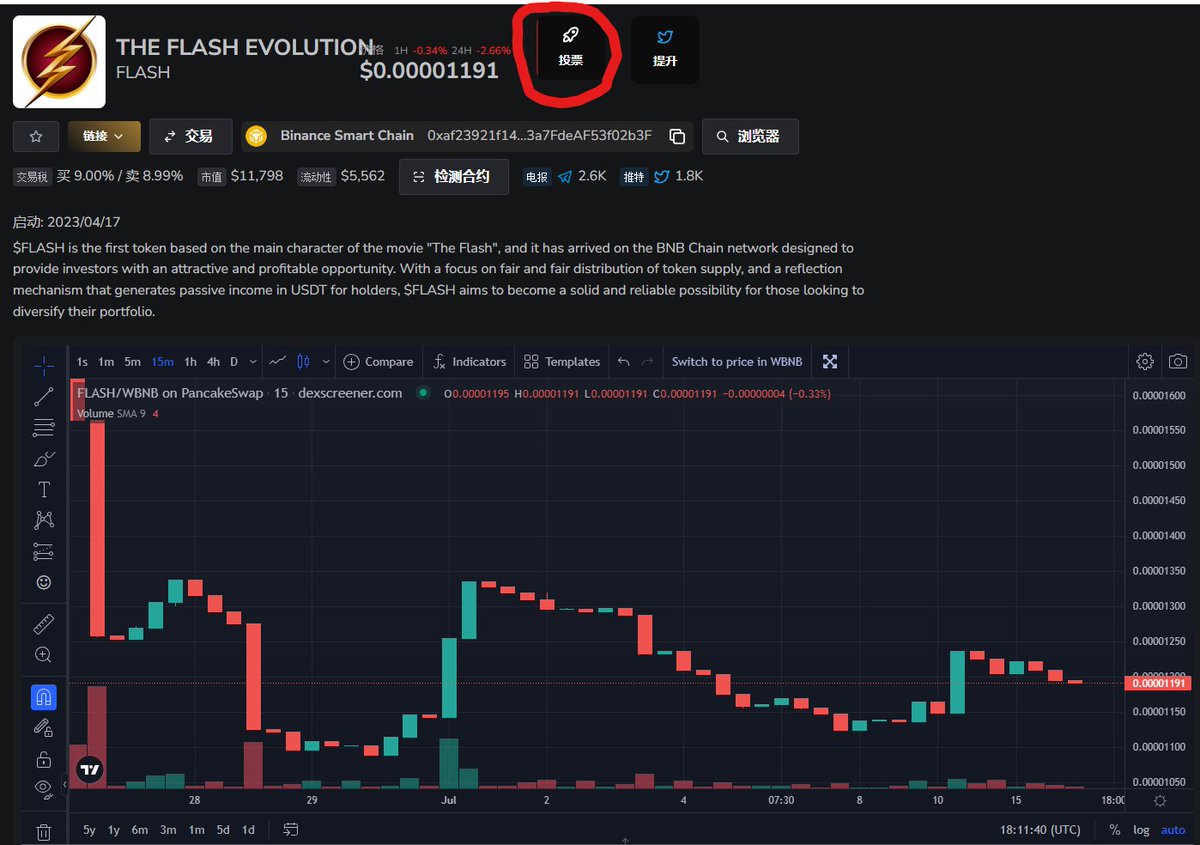The image size is (1200, 845).
Task: Click the time axis settings gear
Action: [1159, 800]
